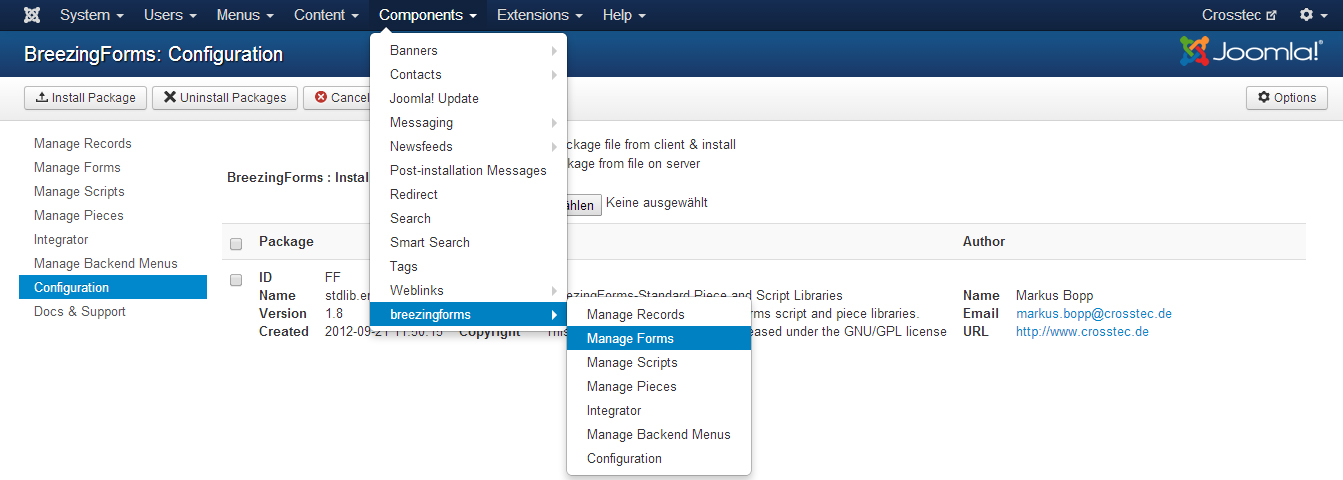Open the Options button
1343x480 pixels.
click(x=1287, y=98)
